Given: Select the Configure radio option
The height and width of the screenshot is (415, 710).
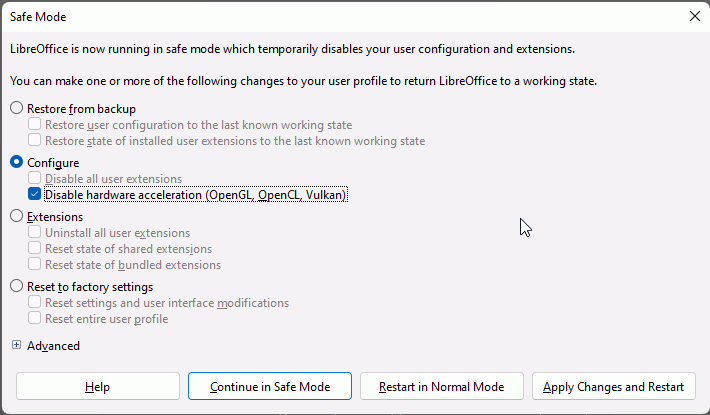Looking at the screenshot, I should (16, 162).
